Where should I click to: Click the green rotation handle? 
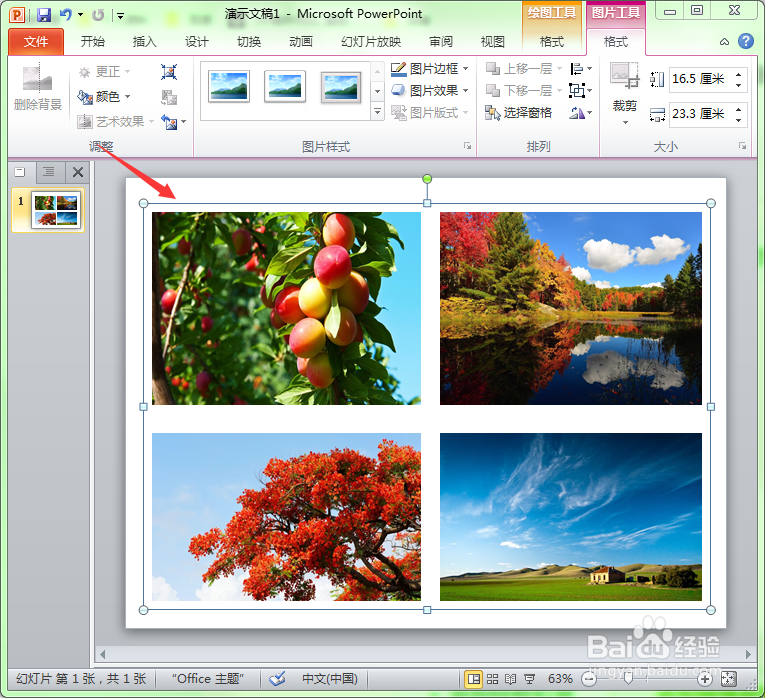coord(427,179)
